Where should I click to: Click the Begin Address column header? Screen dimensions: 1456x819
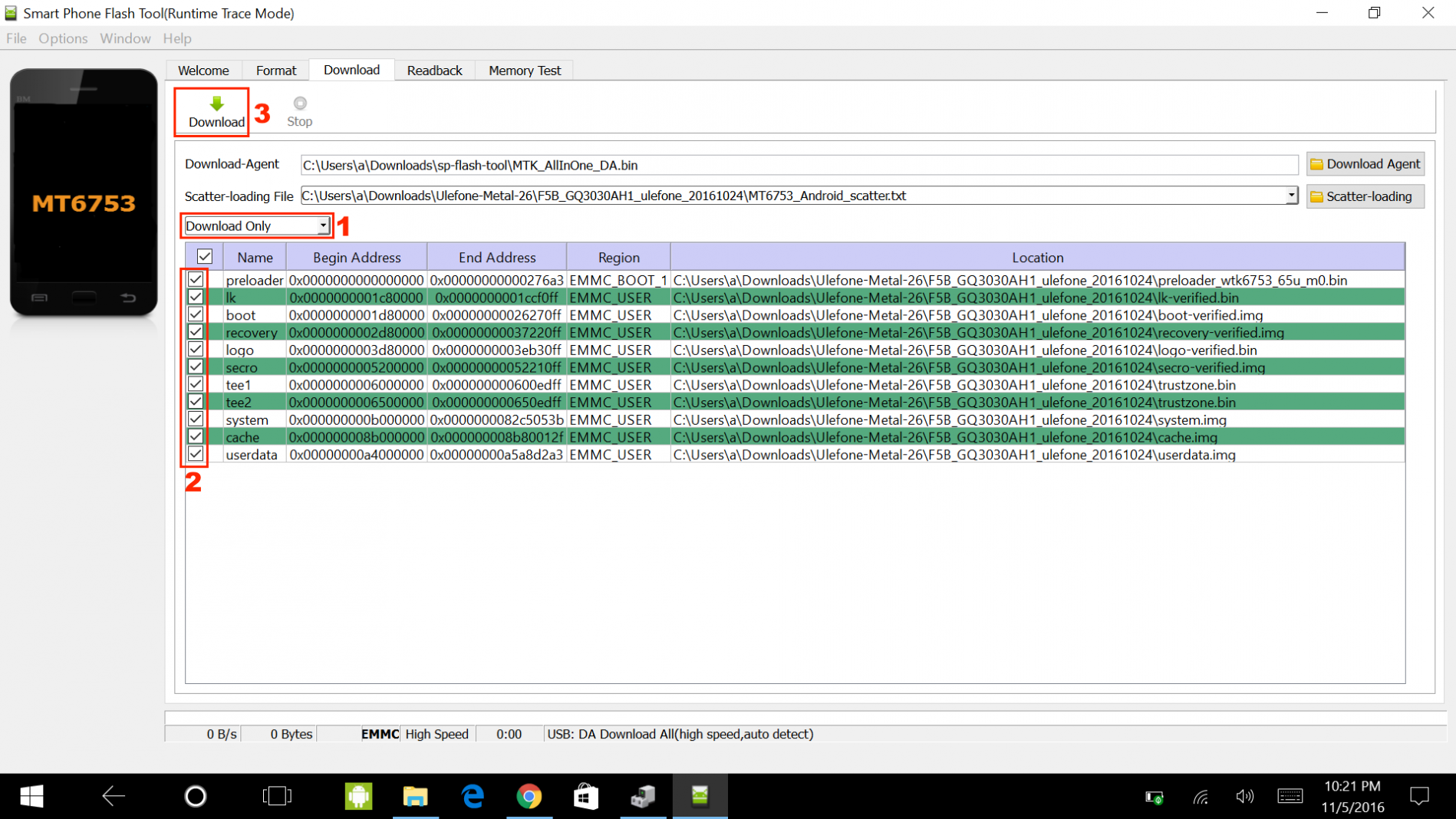(x=357, y=258)
